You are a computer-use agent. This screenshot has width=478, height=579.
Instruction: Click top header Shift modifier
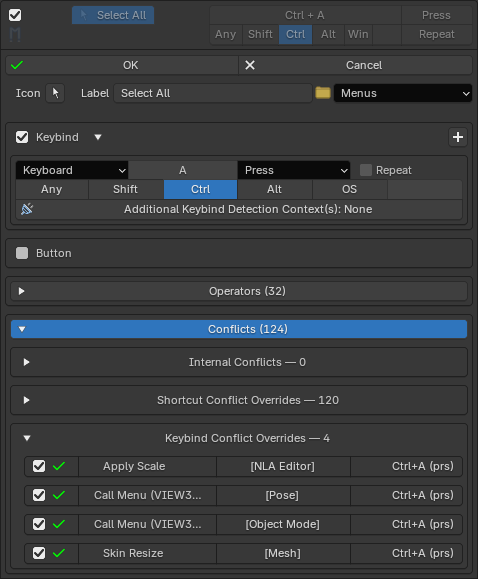260,34
